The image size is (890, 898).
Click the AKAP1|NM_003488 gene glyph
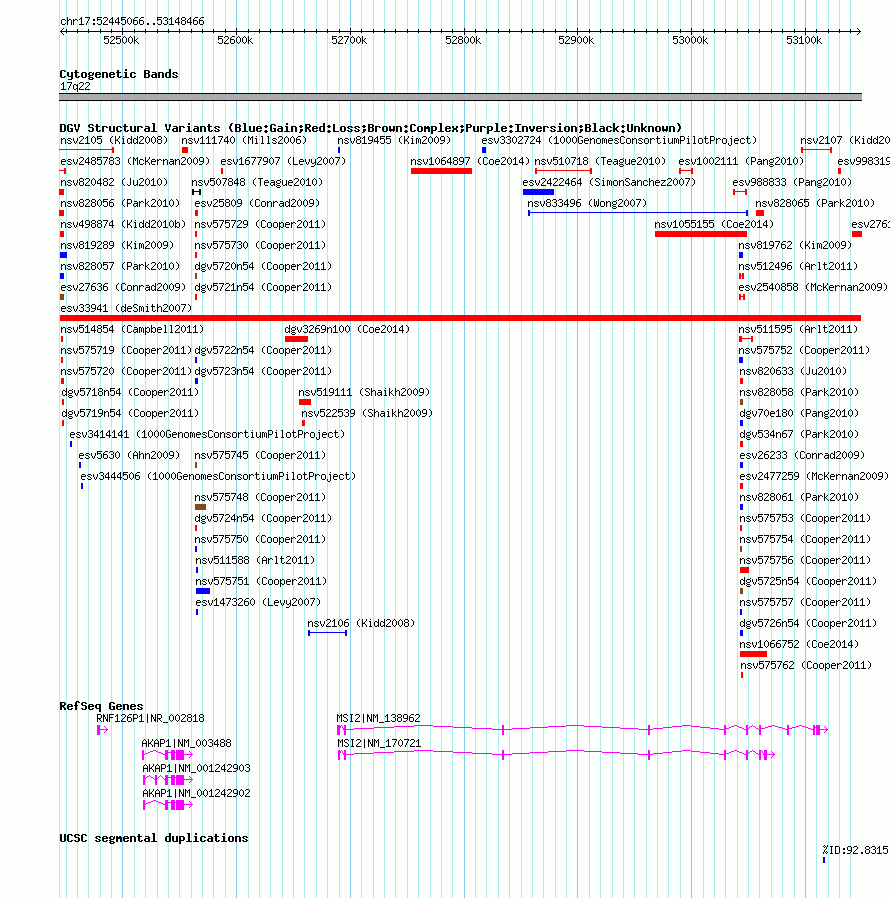click(x=167, y=755)
